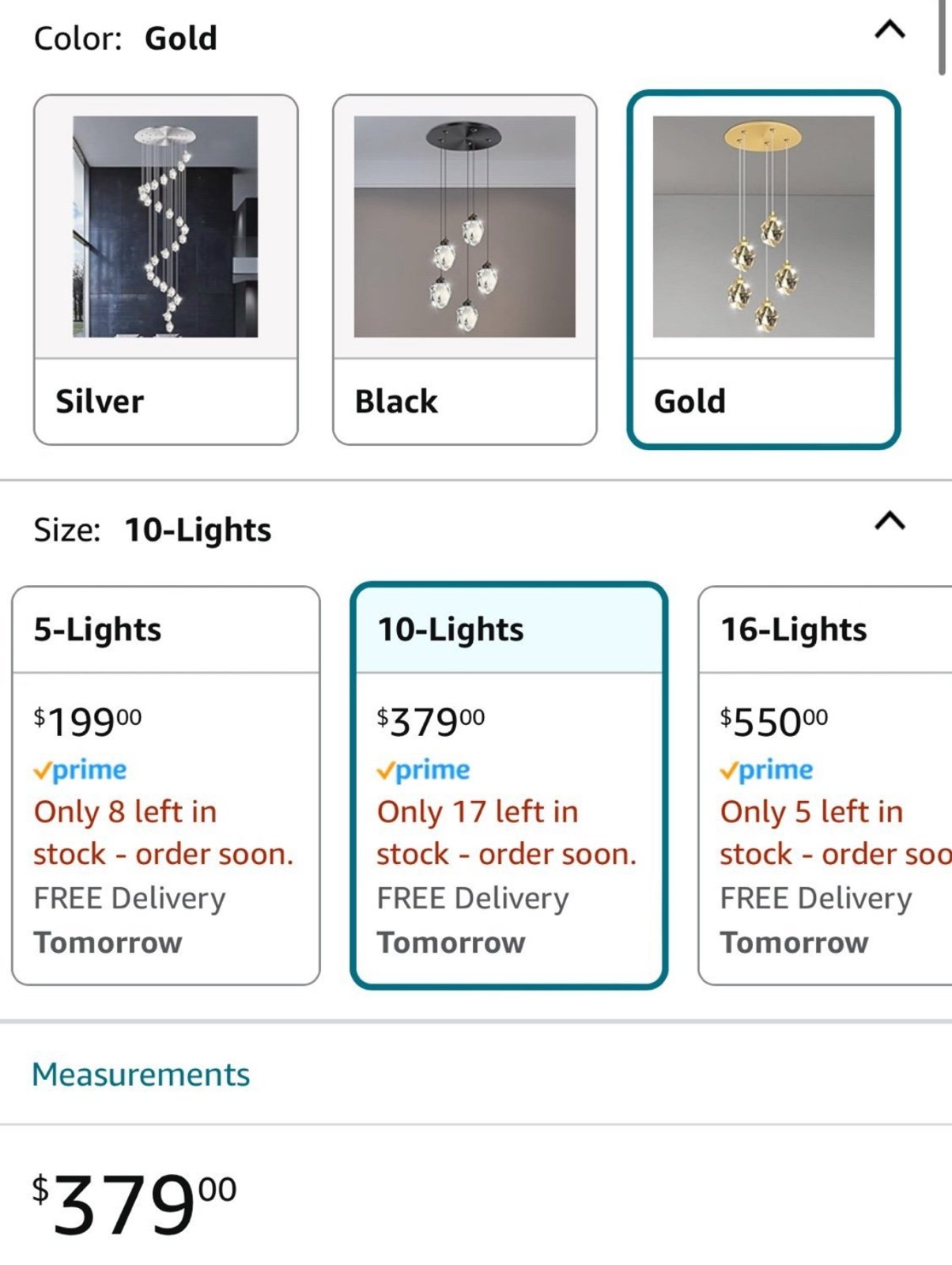Choose the Black color option

(x=465, y=270)
